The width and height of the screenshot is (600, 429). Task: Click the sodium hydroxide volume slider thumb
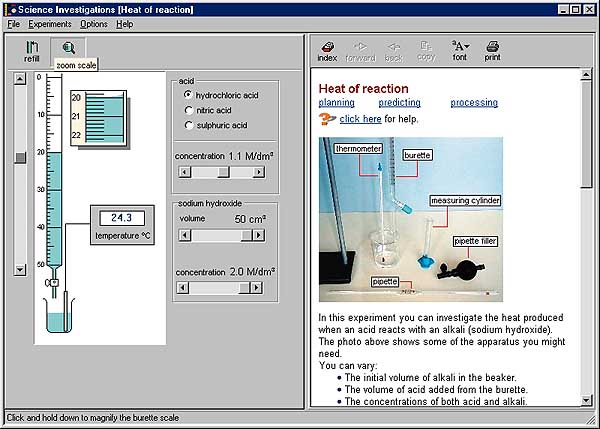[246, 235]
